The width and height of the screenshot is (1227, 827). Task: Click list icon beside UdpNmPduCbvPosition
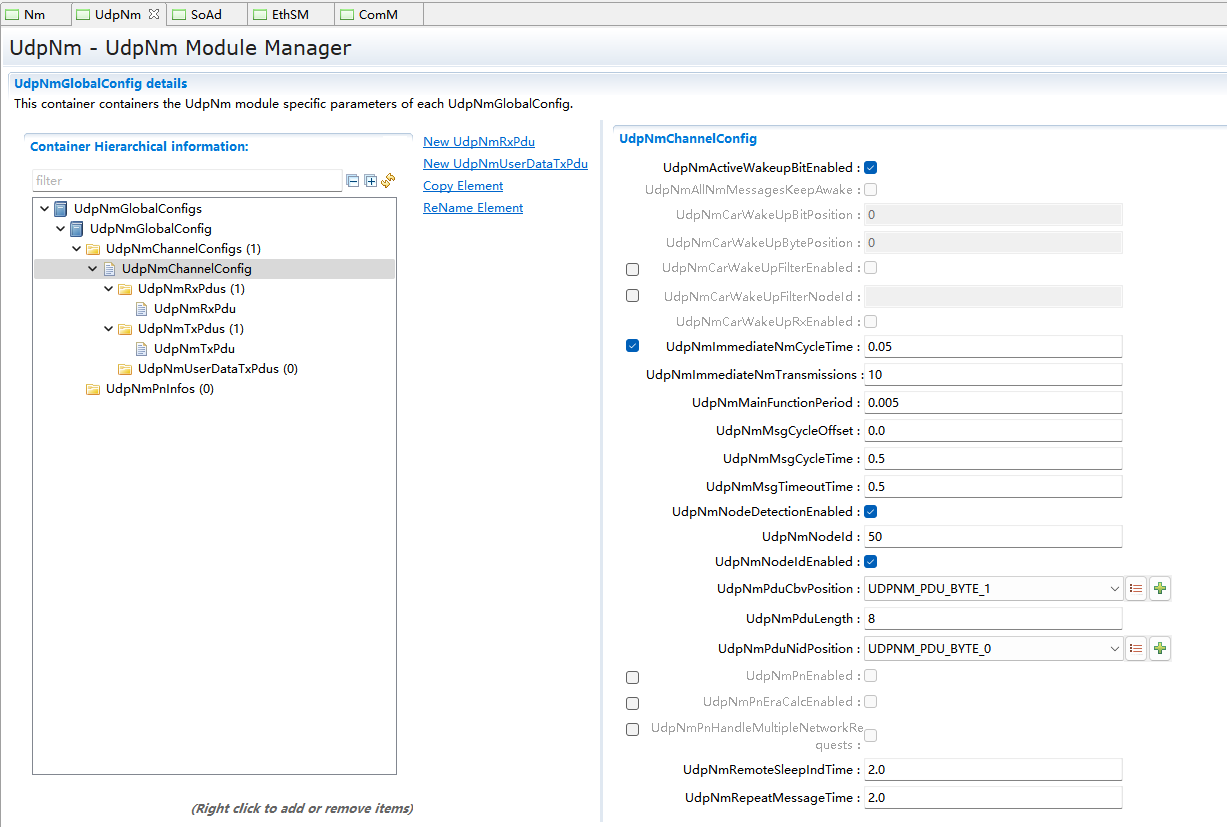tap(1136, 589)
